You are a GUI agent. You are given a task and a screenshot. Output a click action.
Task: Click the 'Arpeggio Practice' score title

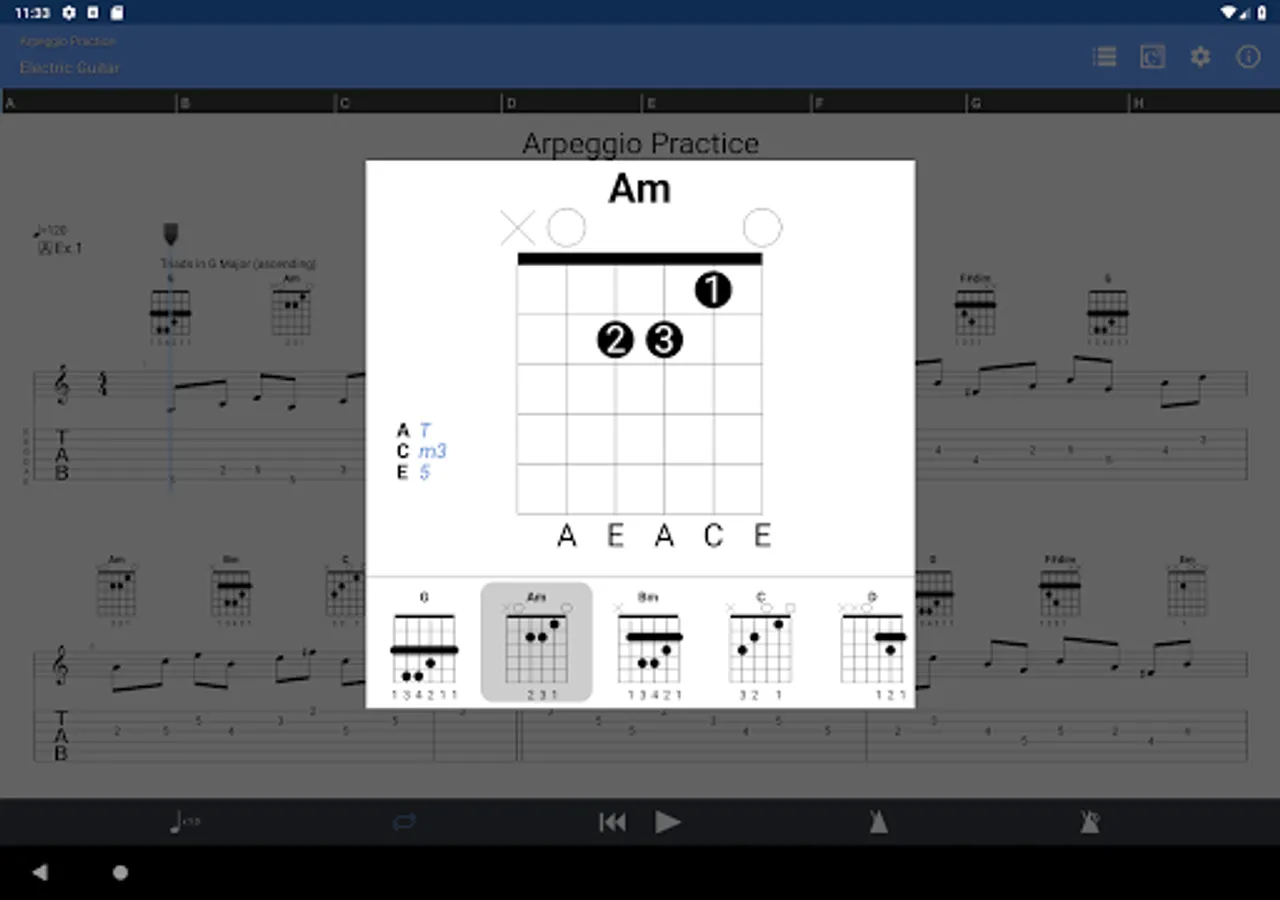(x=640, y=144)
